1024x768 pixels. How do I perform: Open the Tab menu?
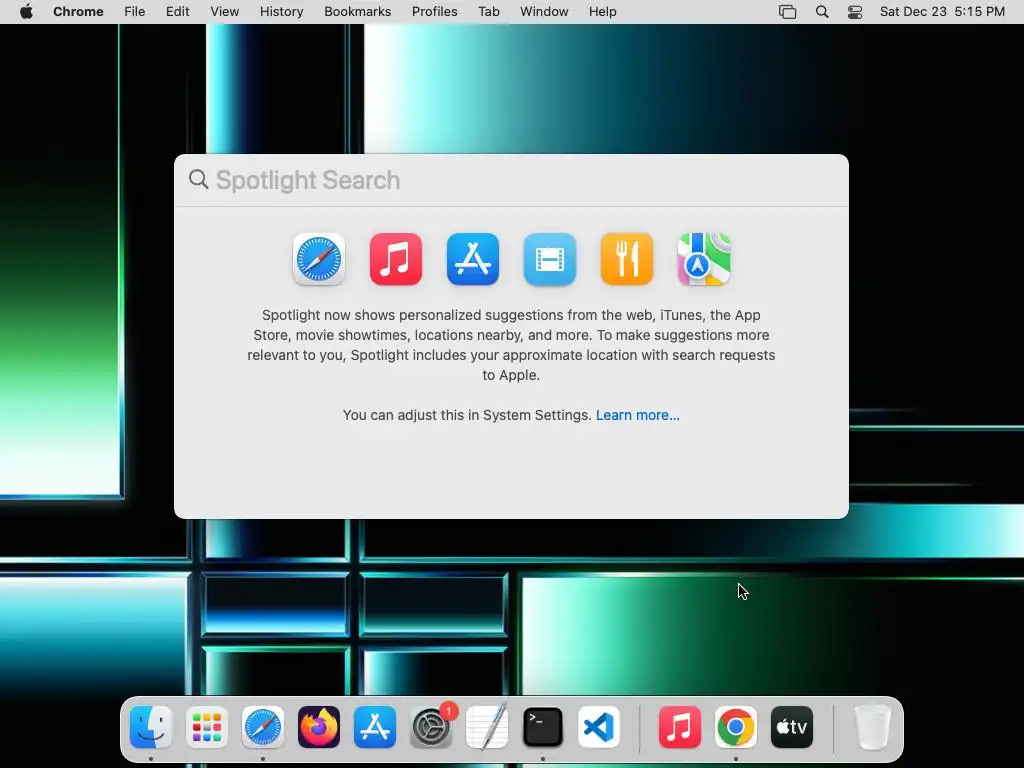488,12
